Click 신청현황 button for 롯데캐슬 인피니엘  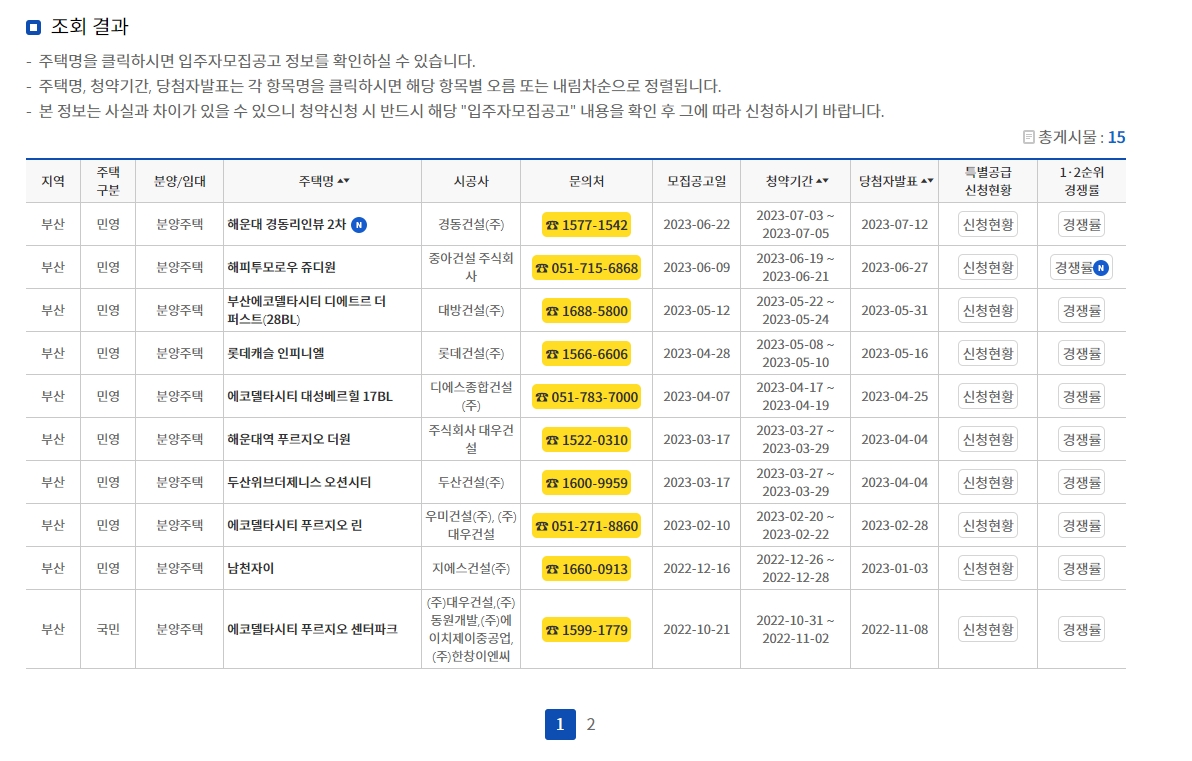(x=987, y=353)
